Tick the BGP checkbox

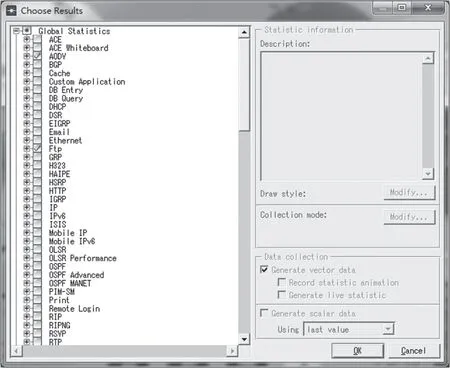37,64
